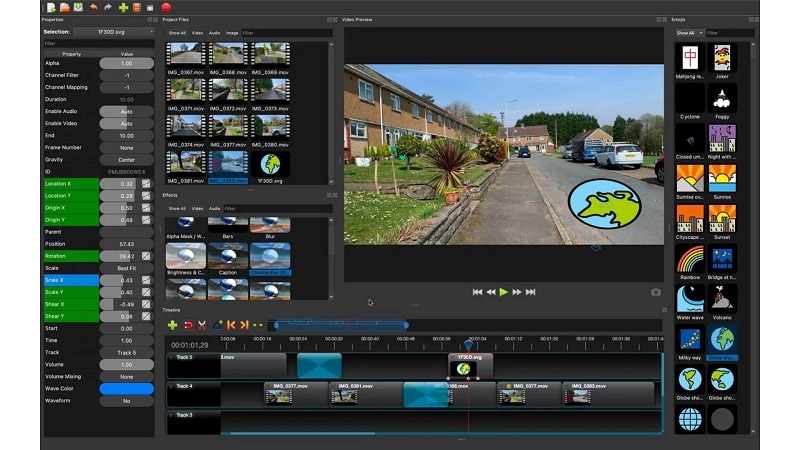Screen dimensions: 800x450
Task: Toggle the keyframe icon beside Location X
Action: pos(146,184)
